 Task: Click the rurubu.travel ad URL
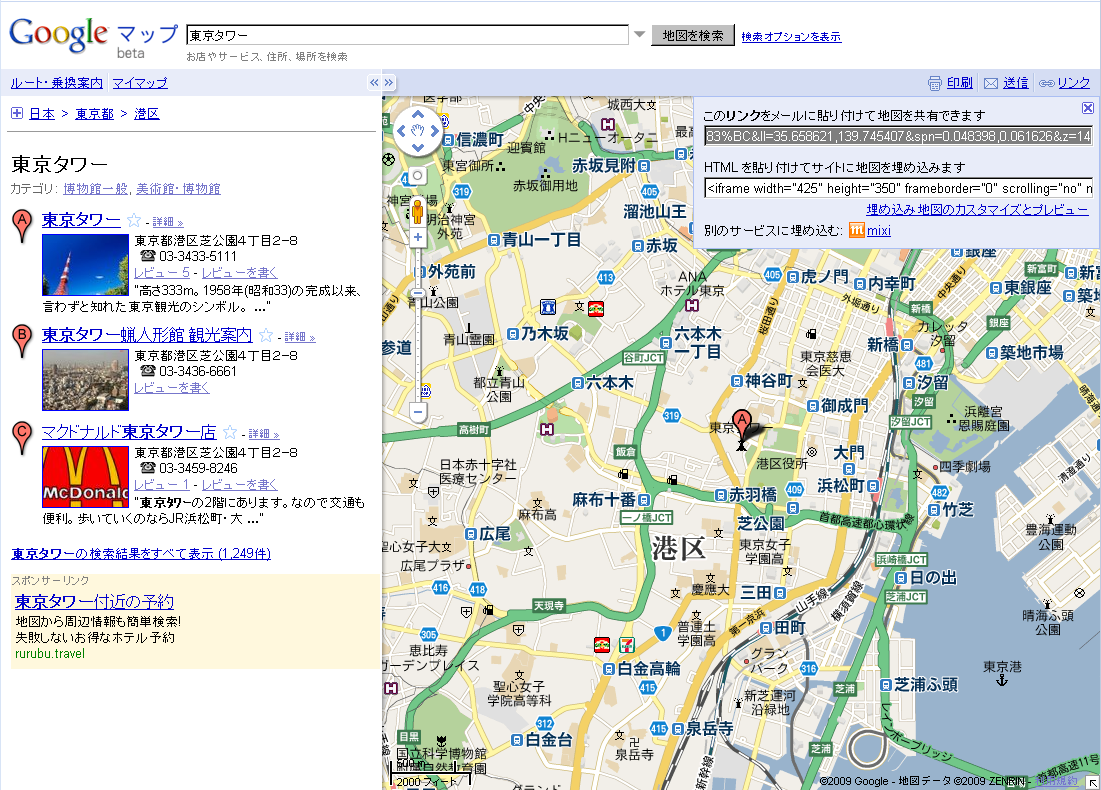50,654
